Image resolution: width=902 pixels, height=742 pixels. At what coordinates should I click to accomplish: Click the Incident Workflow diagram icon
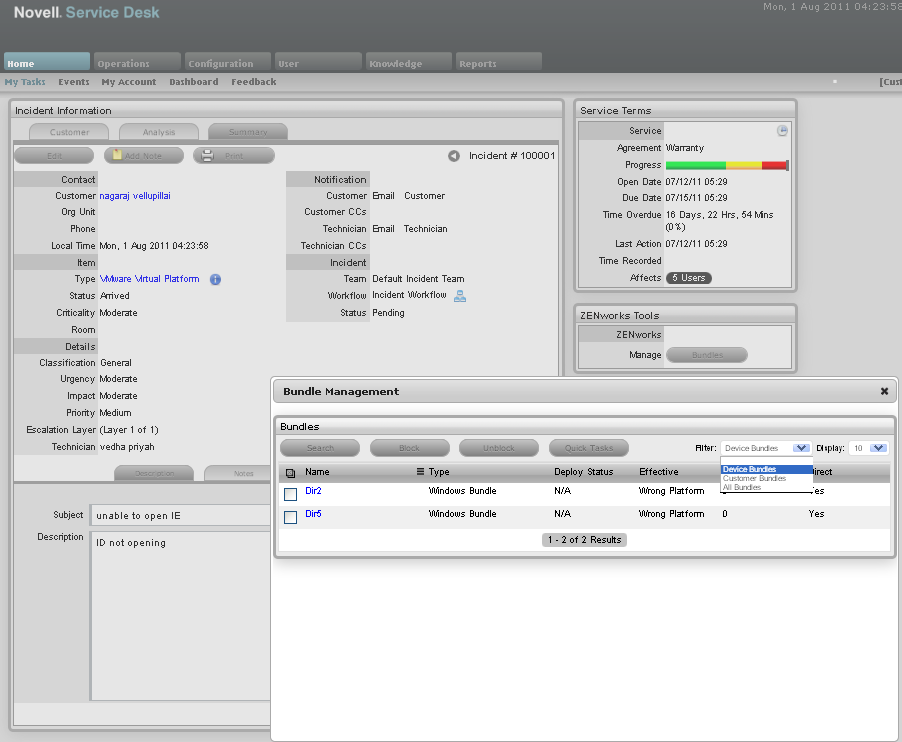click(x=460, y=296)
